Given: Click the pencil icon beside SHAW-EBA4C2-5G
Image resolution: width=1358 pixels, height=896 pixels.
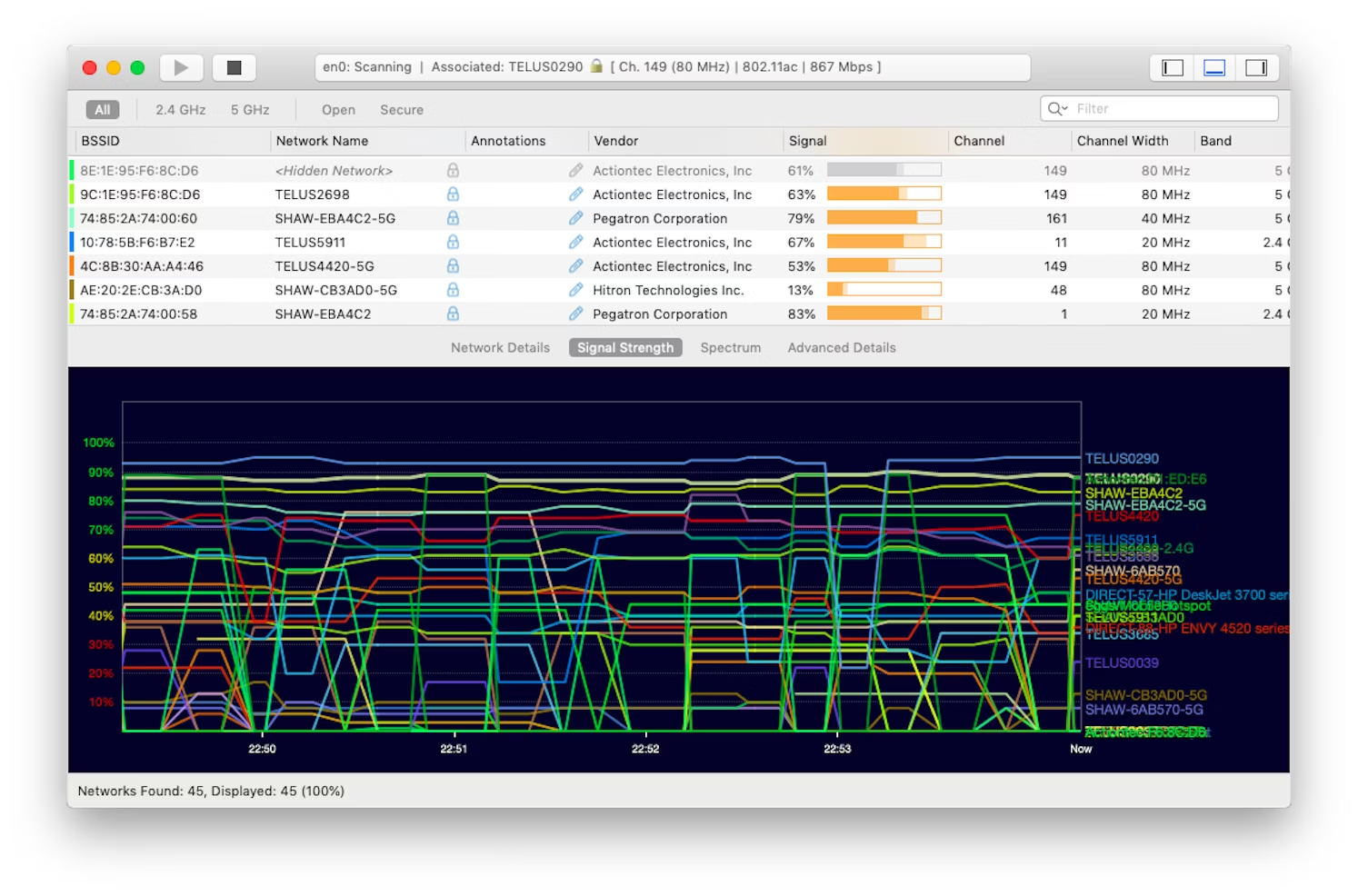Looking at the screenshot, I should 576,218.
